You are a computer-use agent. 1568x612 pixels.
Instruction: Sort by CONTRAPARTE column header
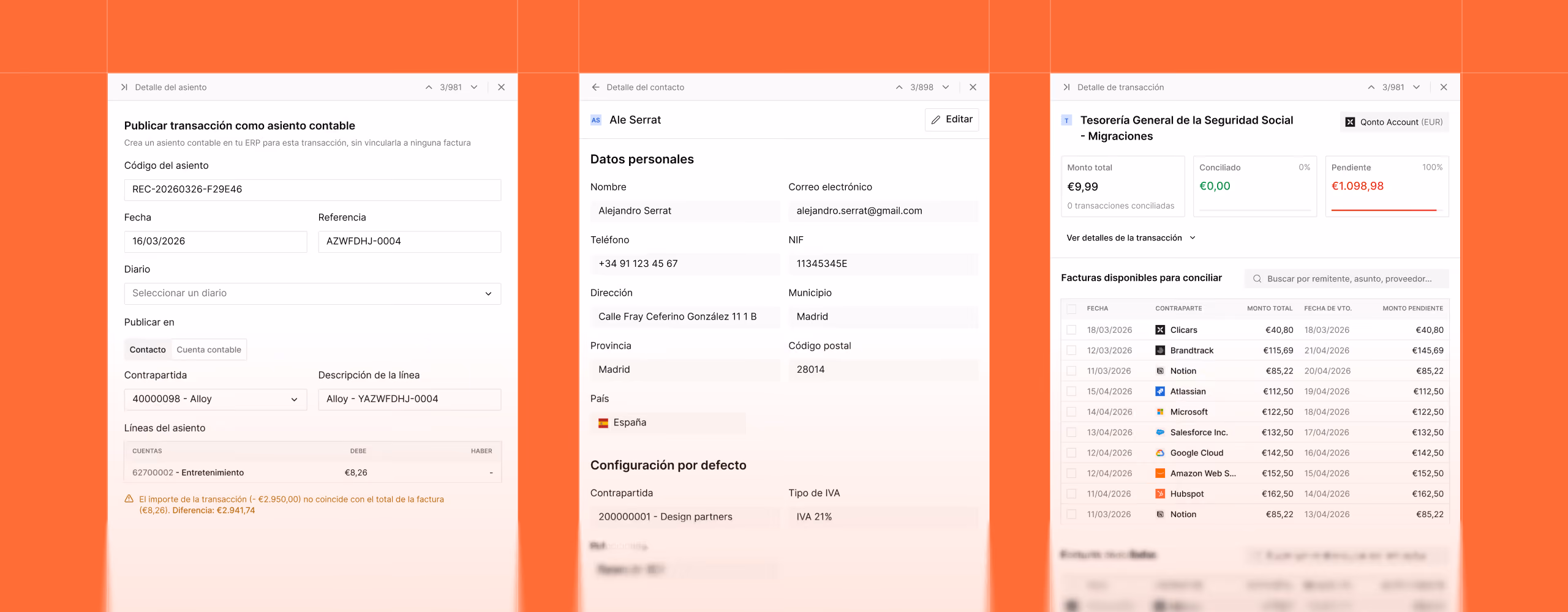[x=1178, y=309]
